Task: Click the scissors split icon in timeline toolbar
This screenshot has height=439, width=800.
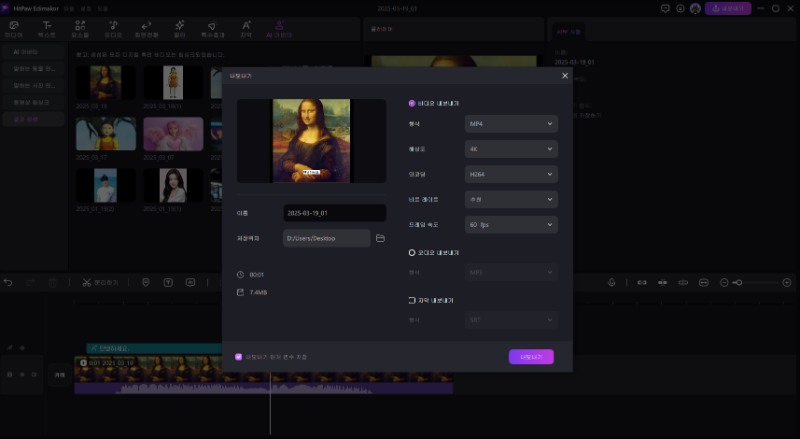Action: [87, 283]
